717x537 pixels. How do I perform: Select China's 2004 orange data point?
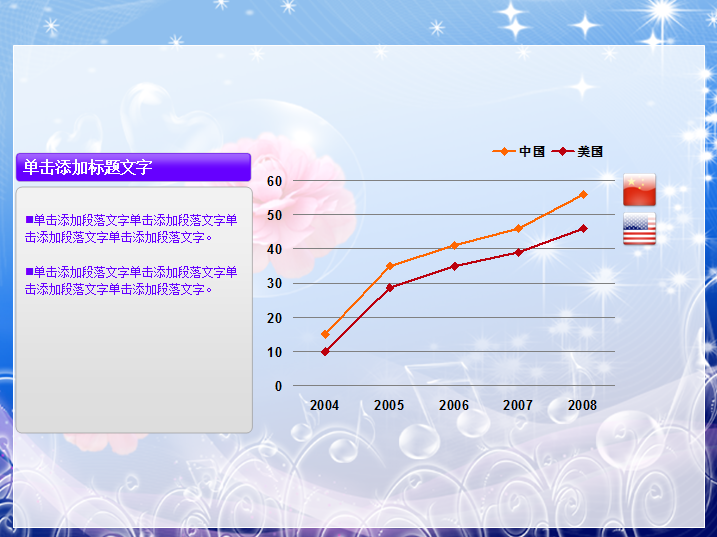point(325,334)
